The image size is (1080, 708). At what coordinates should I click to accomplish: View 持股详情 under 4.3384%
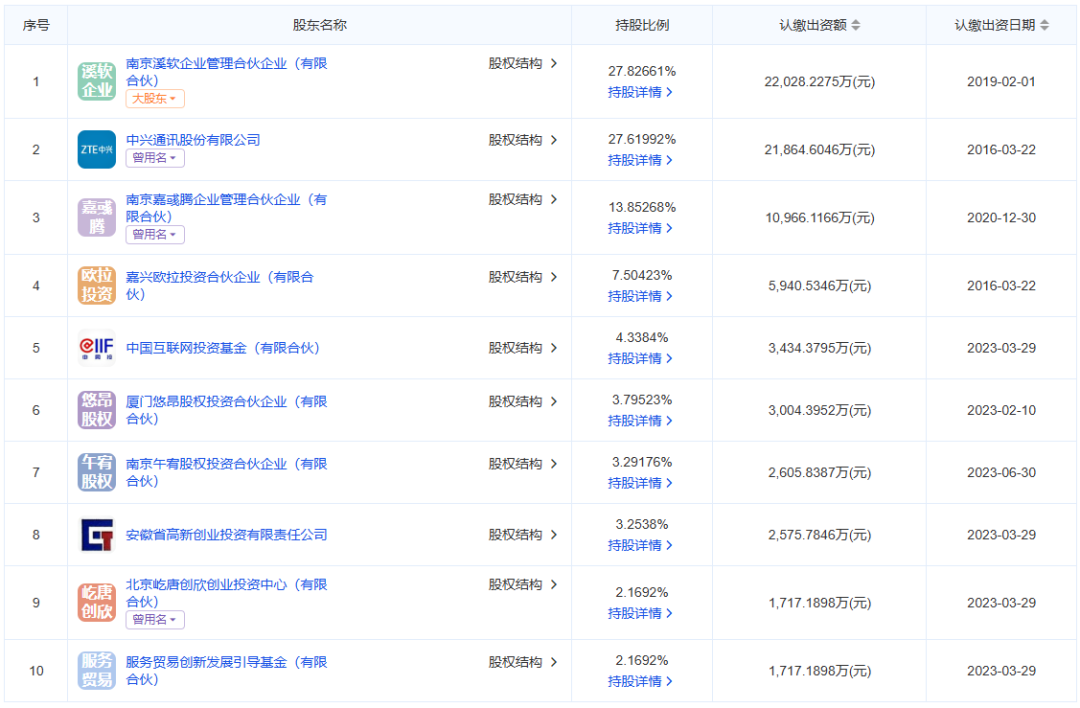[640, 358]
